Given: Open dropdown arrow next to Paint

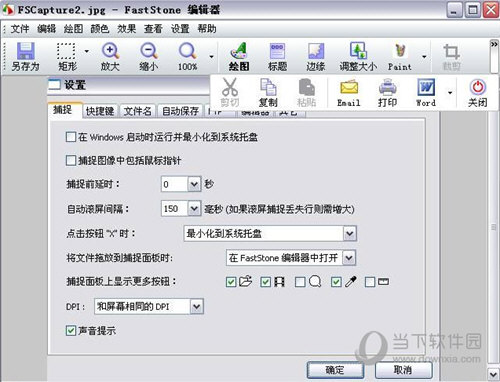Looking at the screenshot, I should [424, 57].
